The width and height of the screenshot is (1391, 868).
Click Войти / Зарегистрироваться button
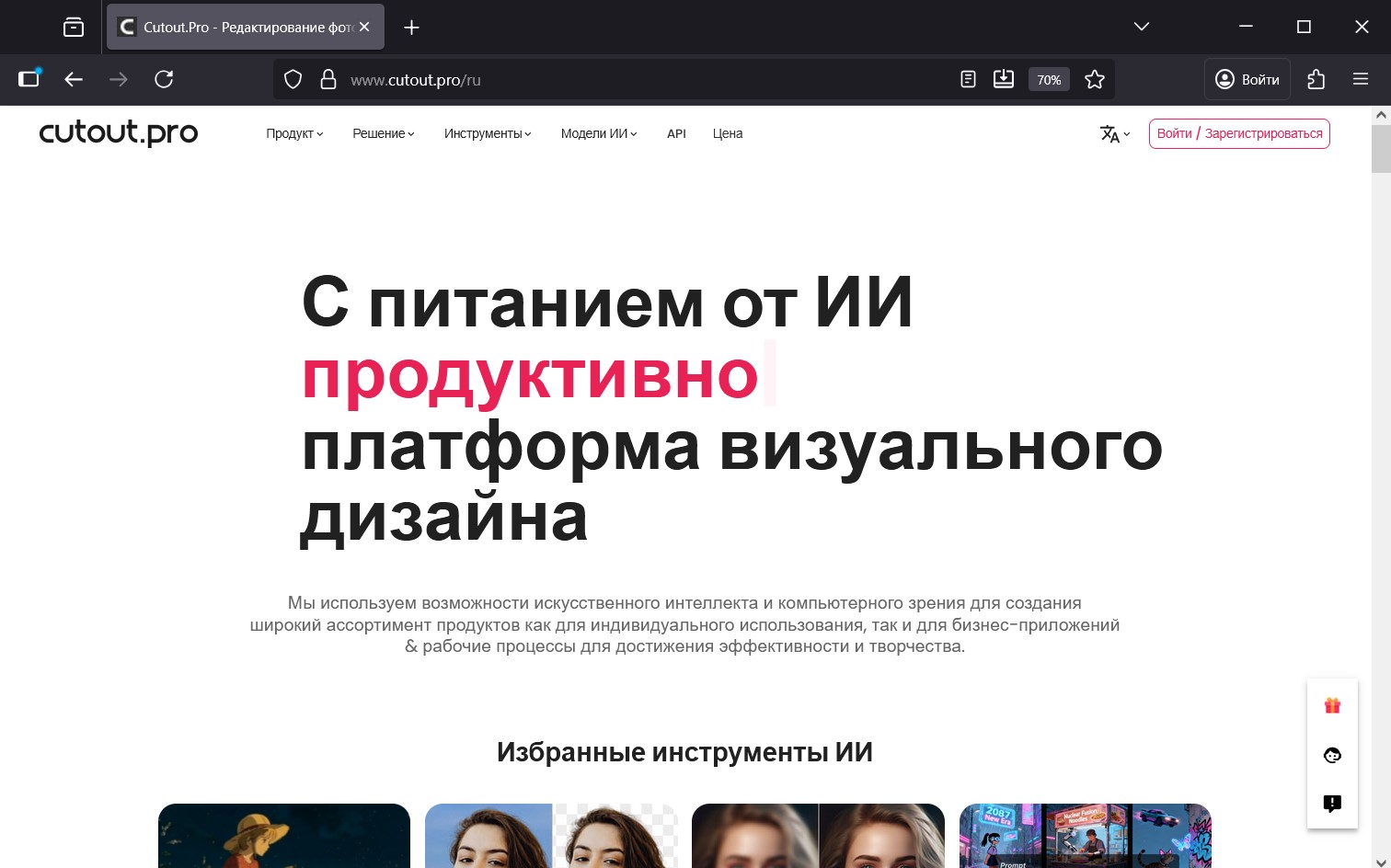1238,133
